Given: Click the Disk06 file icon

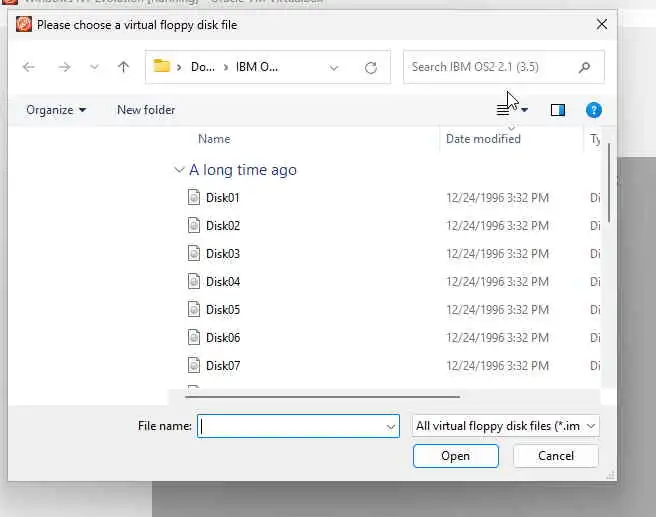Looking at the screenshot, I should (x=194, y=337).
